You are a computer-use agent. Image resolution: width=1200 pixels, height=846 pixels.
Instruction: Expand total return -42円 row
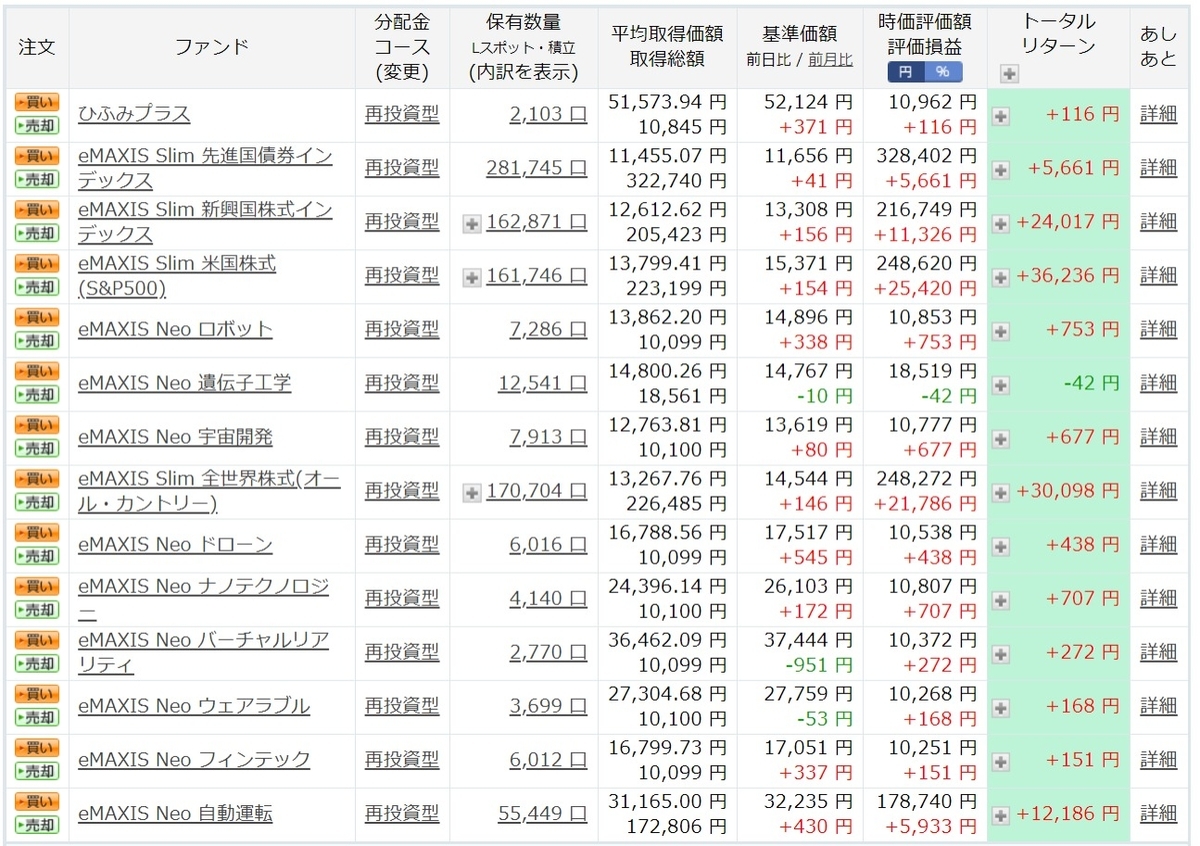coord(1001,386)
